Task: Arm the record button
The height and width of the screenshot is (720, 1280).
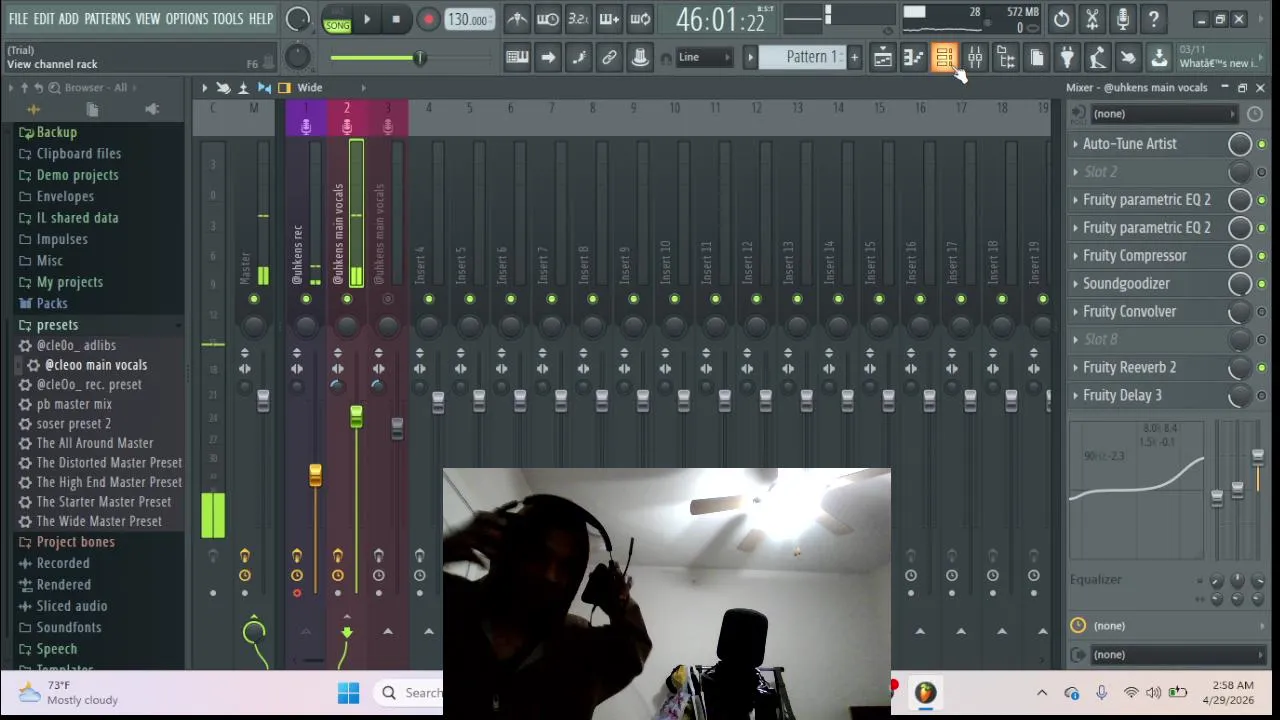Action: [428, 19]
